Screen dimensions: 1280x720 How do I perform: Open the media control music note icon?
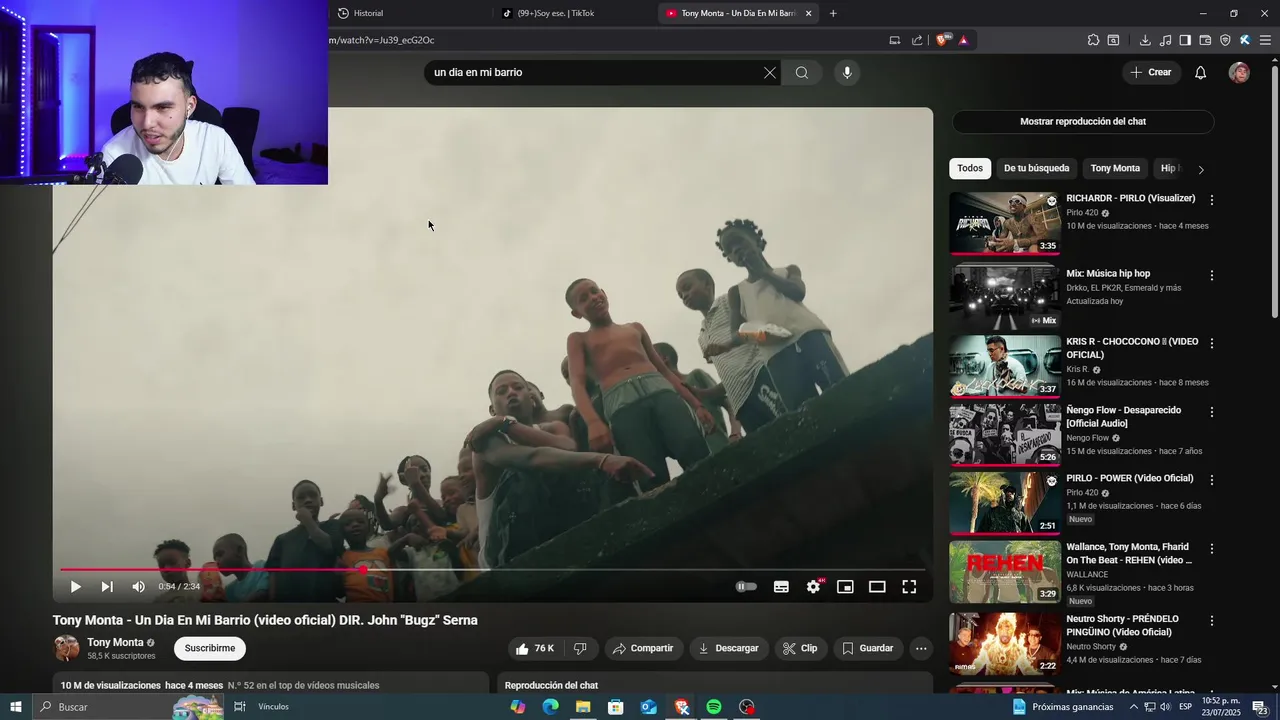pos(1165,40)
